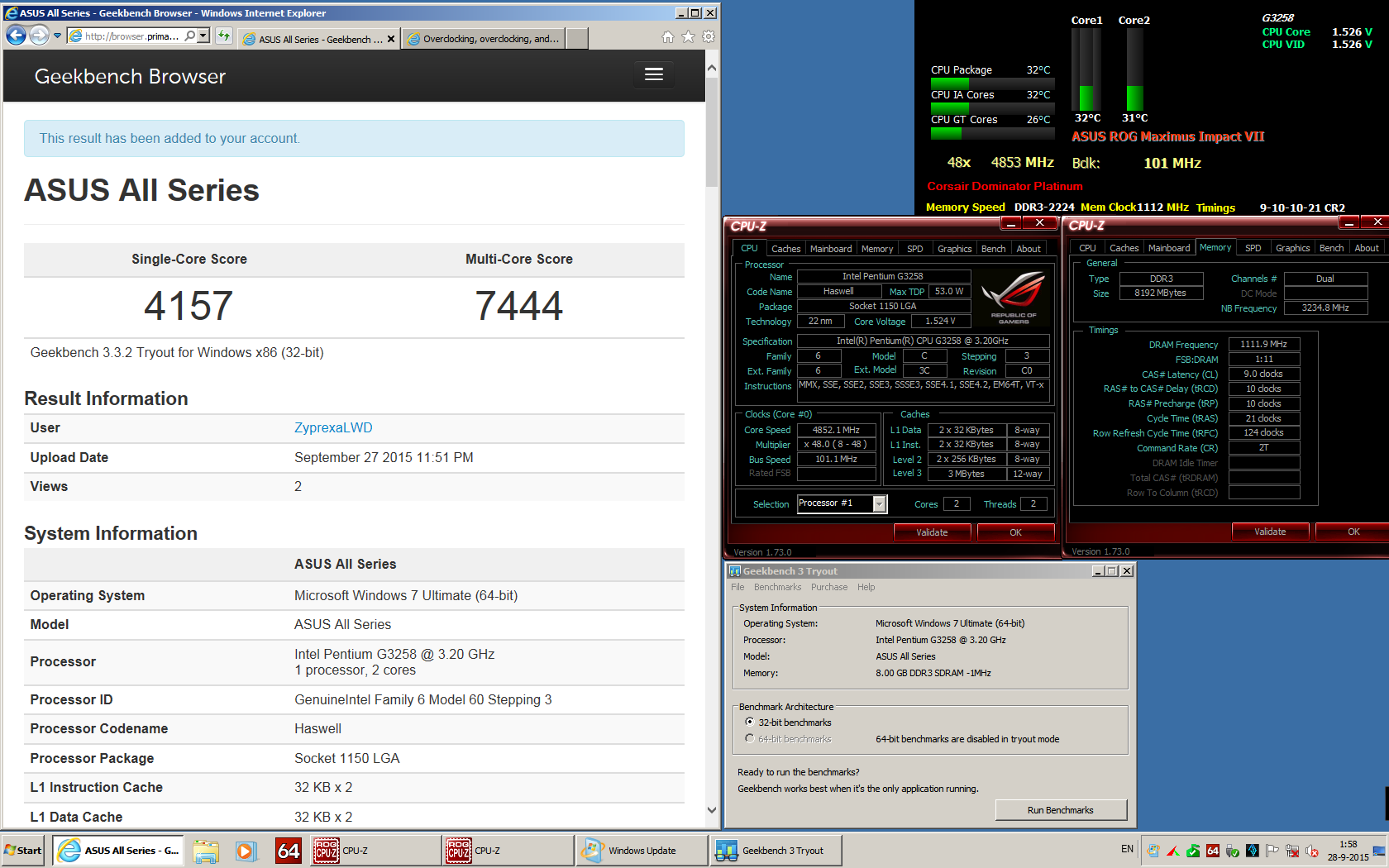Image resolution: width=1389 pixels, height=868 pixels.
Task: Click OK in the right CPU-Z window
Action: point(1353,532)
